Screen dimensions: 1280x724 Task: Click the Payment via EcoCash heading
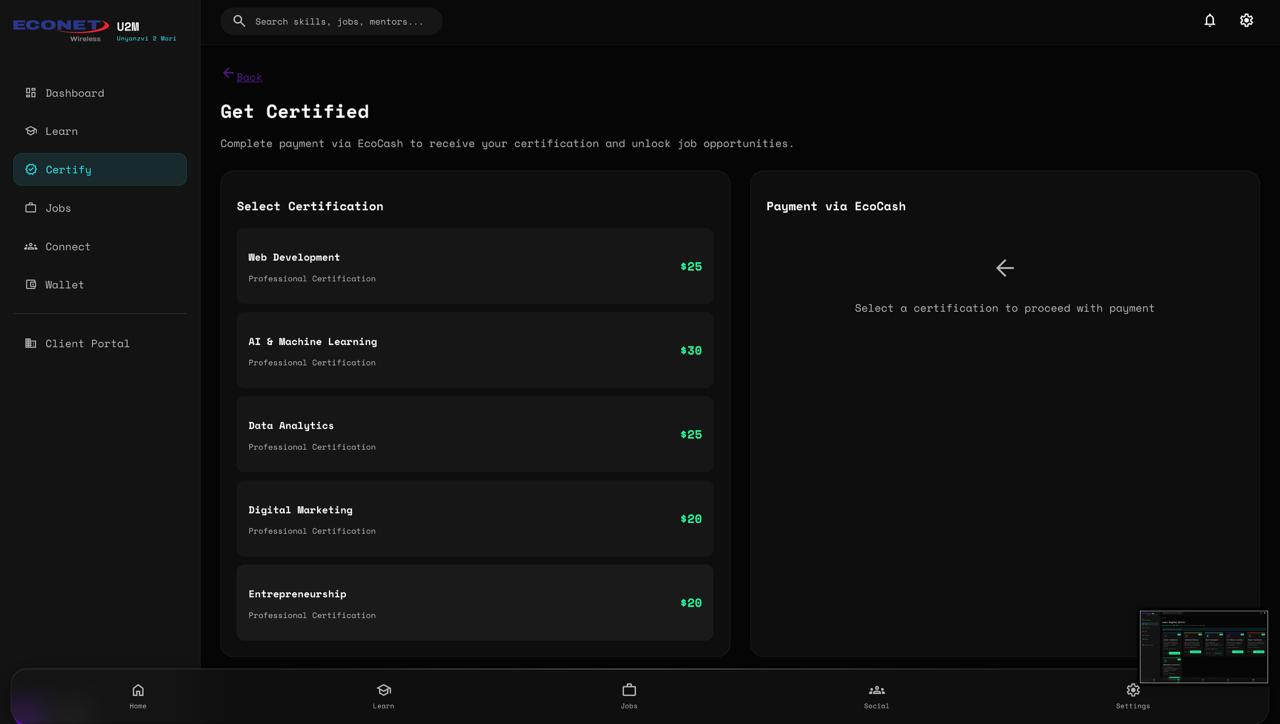point(836,206)
